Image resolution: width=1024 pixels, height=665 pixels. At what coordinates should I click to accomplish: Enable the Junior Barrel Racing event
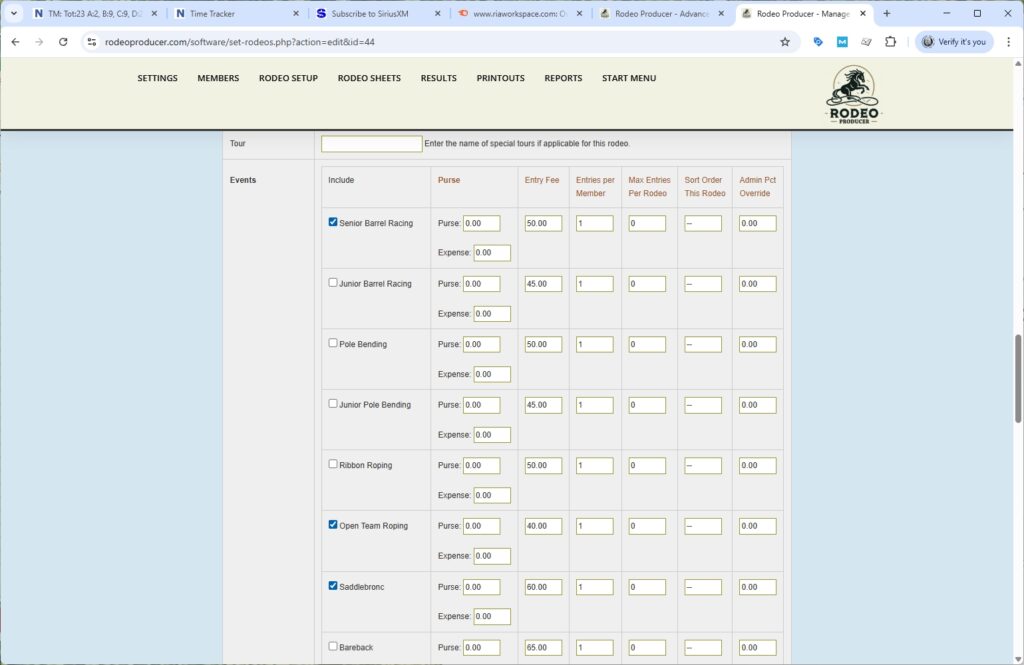point(333,283)
